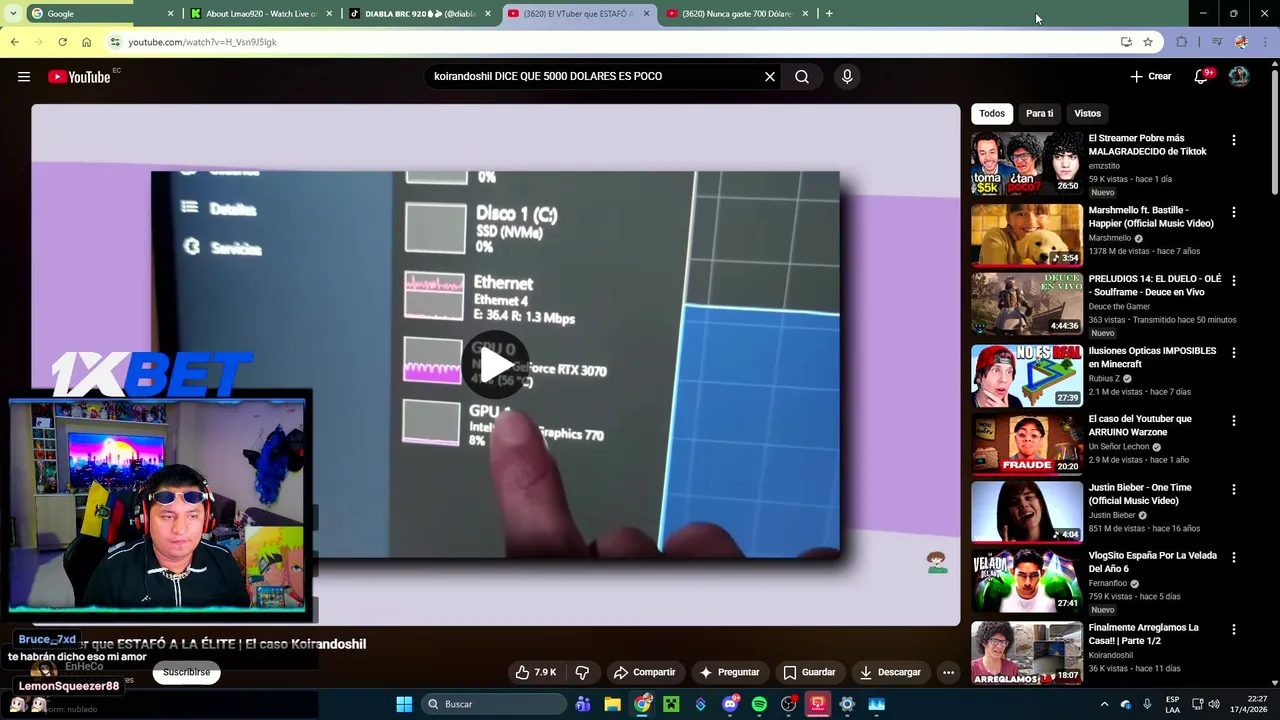
Task: View site information icon in address bar
Action: click(x=116, y=42)
